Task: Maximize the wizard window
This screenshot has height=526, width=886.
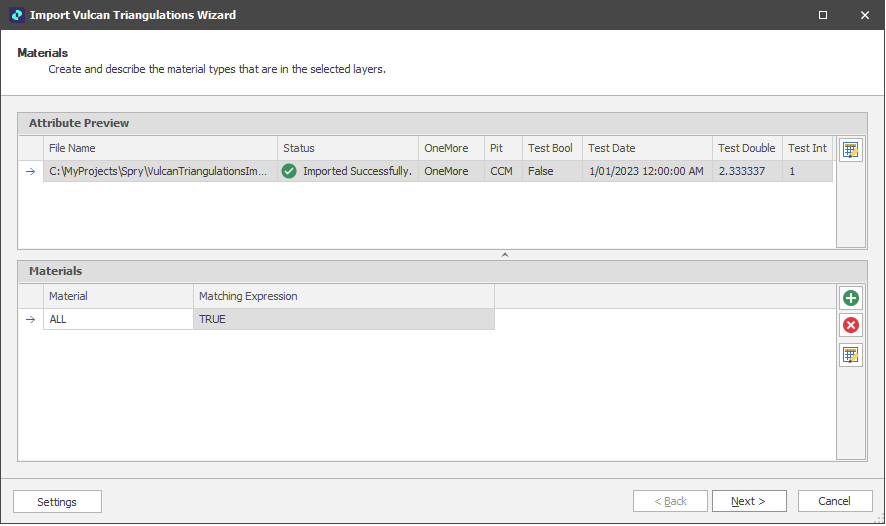Action: pos(822,15)
